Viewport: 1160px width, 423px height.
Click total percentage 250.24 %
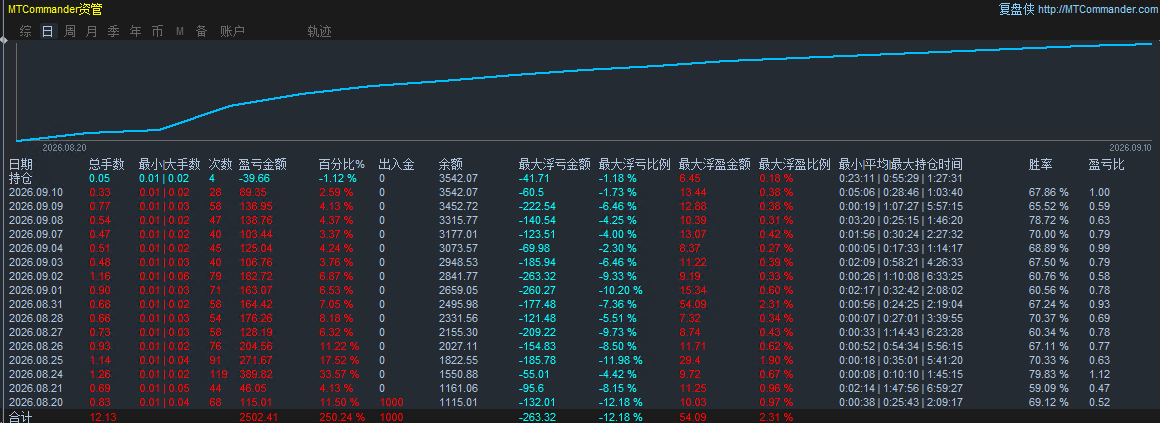pos(342,418)
